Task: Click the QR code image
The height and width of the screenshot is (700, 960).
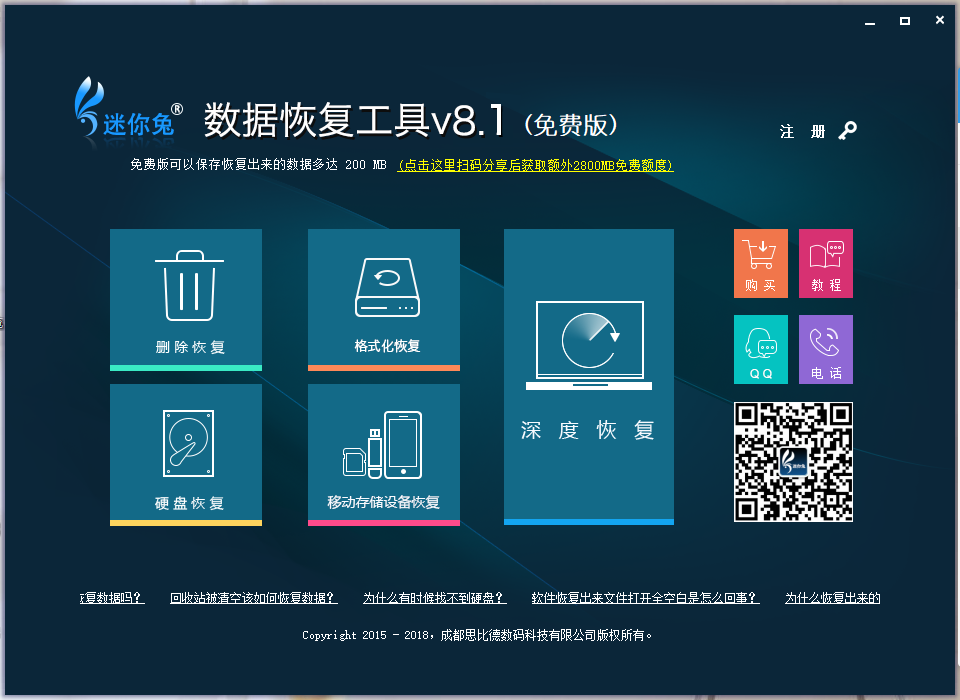Action: (793, 462)
